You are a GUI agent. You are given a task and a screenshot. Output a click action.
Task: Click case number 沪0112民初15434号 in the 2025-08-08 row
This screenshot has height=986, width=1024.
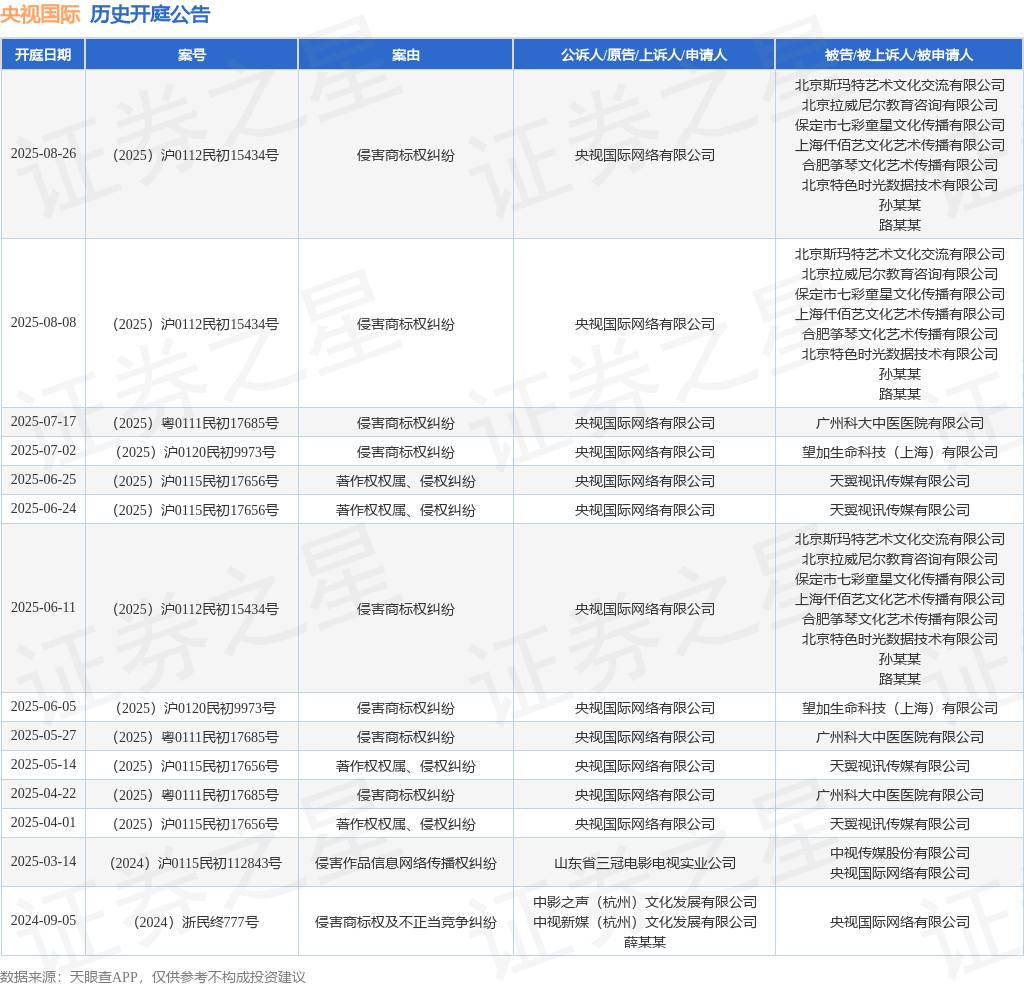195,325
